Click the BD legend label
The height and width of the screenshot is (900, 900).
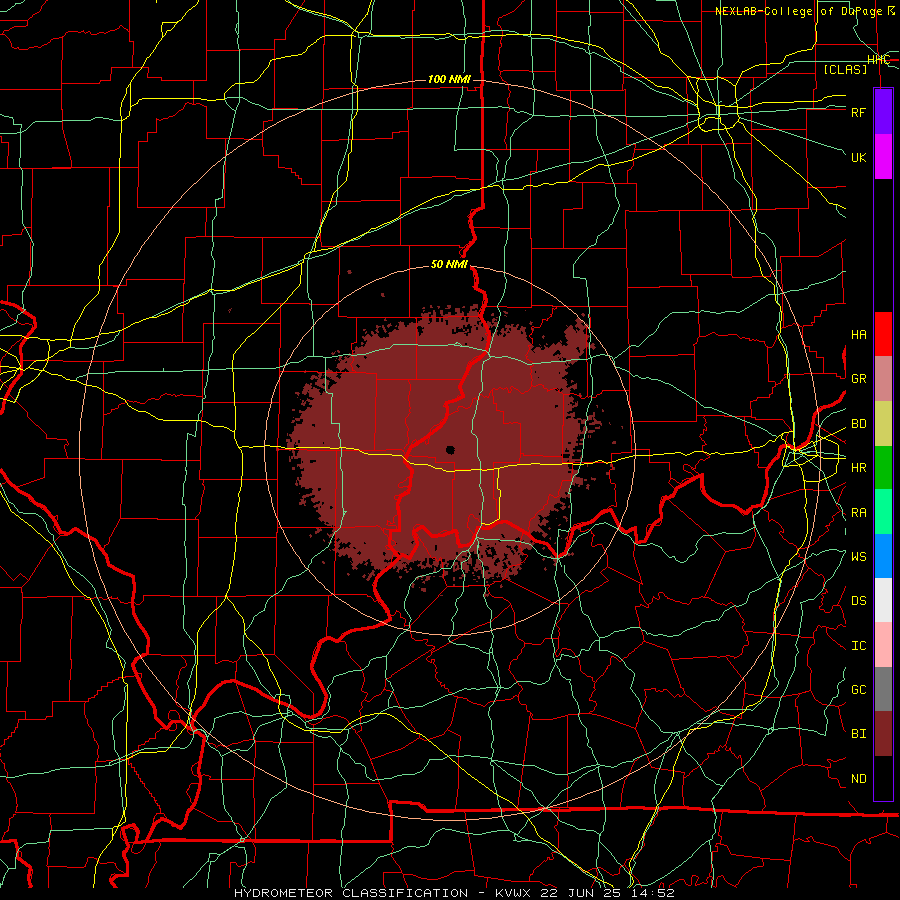click(x=858, y=424)
